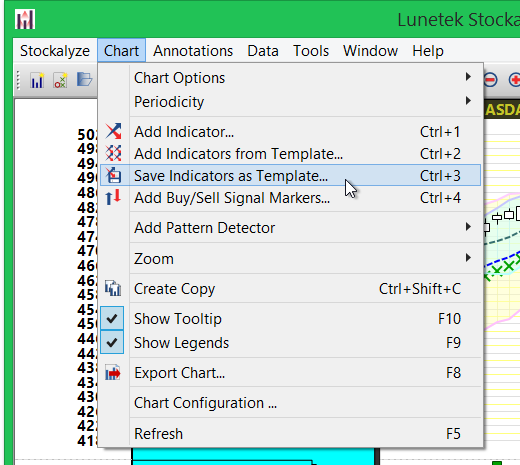The width and height of the screenshot is (520, 465).
Task: Toggle the Show Legends checkmark
Action: point(112,342)
